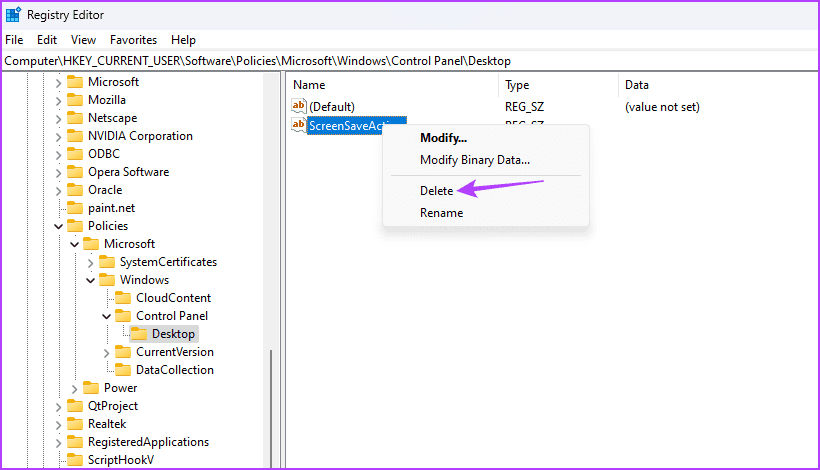Click the ODBC folder icon
Viewport: 820px width, 470px height.
pos(75,154)
